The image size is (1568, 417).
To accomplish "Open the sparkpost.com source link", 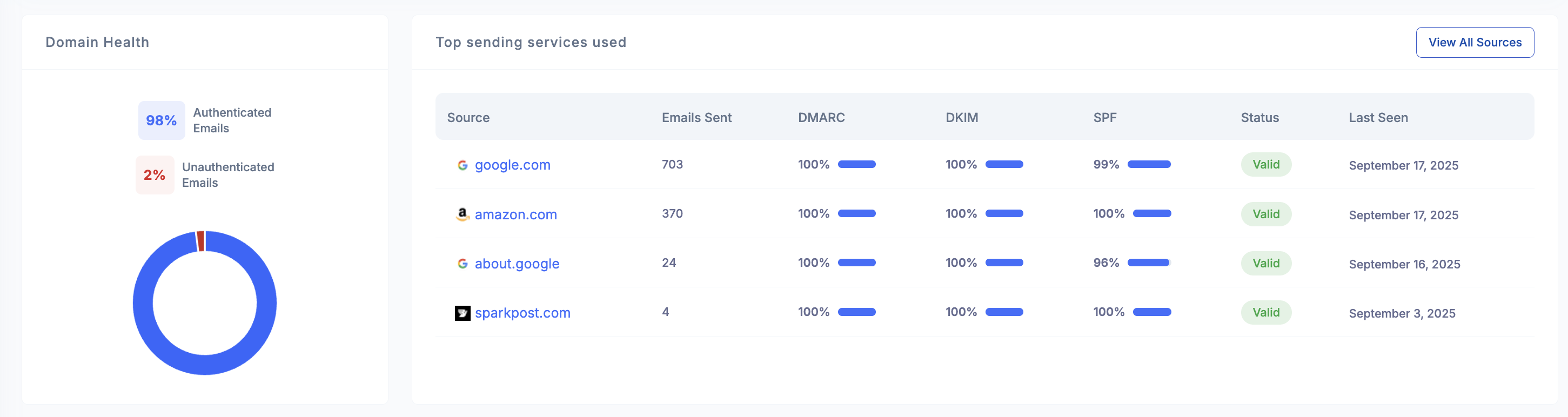I will (522, 313).
